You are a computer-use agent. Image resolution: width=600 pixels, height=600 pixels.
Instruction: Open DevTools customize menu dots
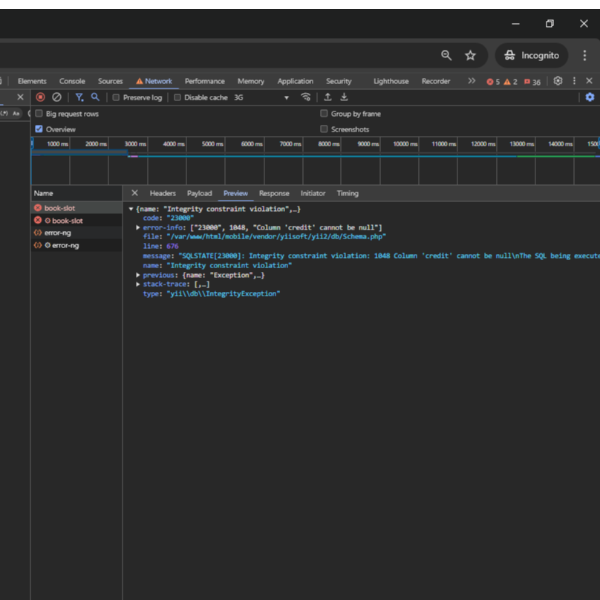point(574,81)
